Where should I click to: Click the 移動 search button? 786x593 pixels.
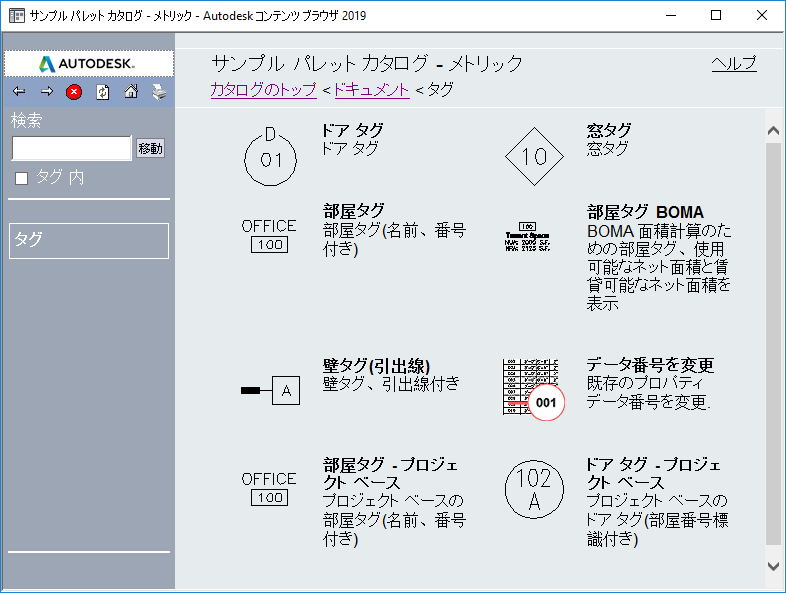point(150,148)
